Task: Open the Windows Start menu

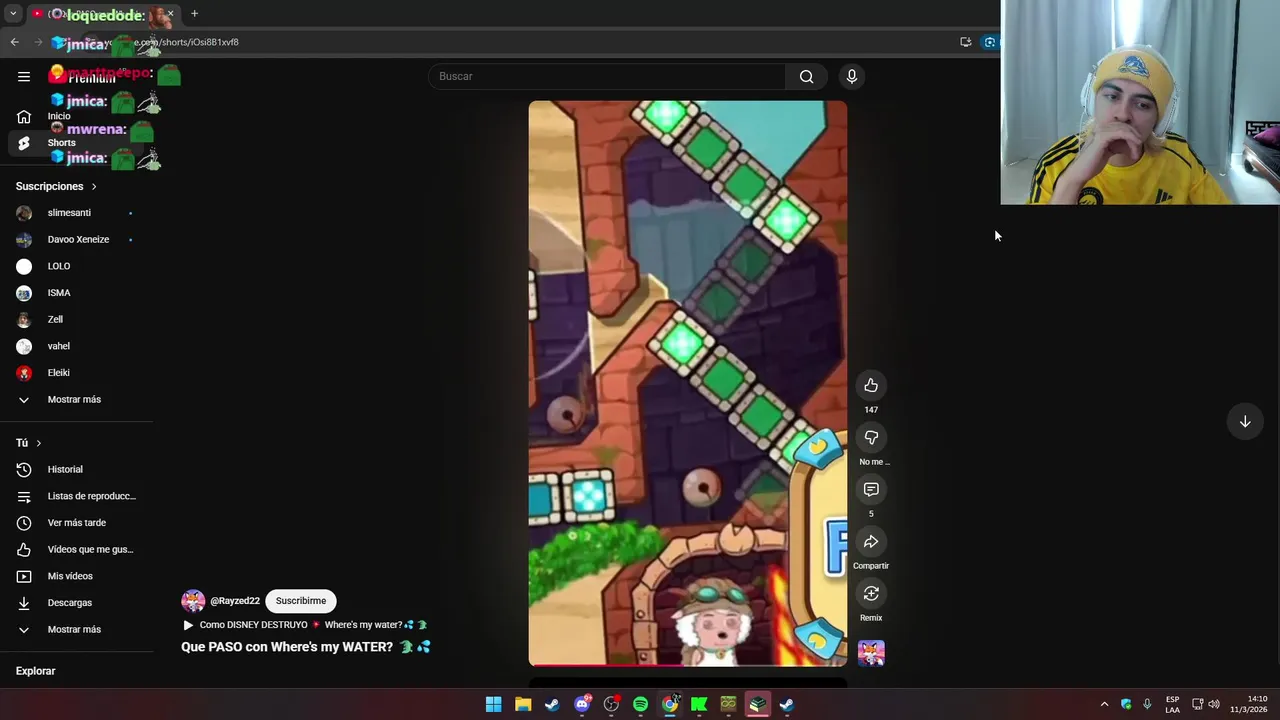Action: 493,704
